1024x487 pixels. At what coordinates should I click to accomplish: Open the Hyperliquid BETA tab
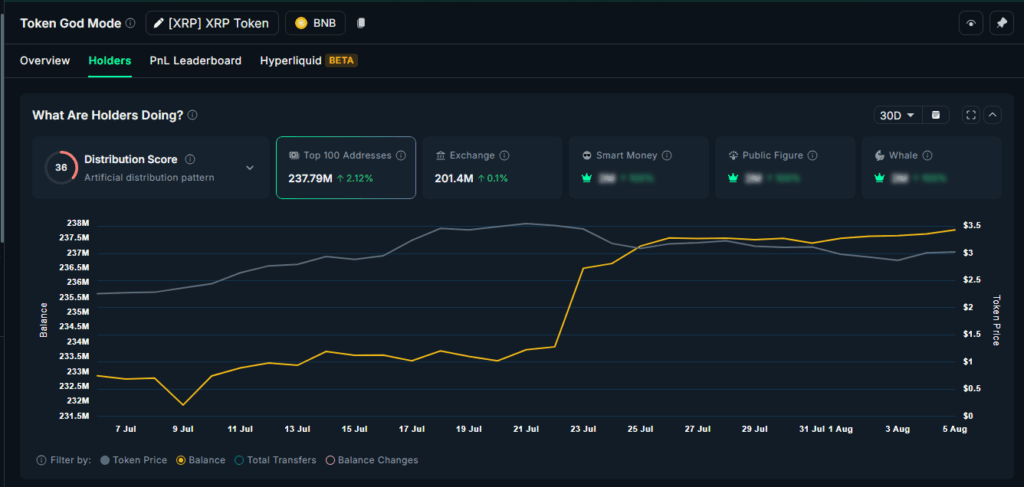pos(308,61)
